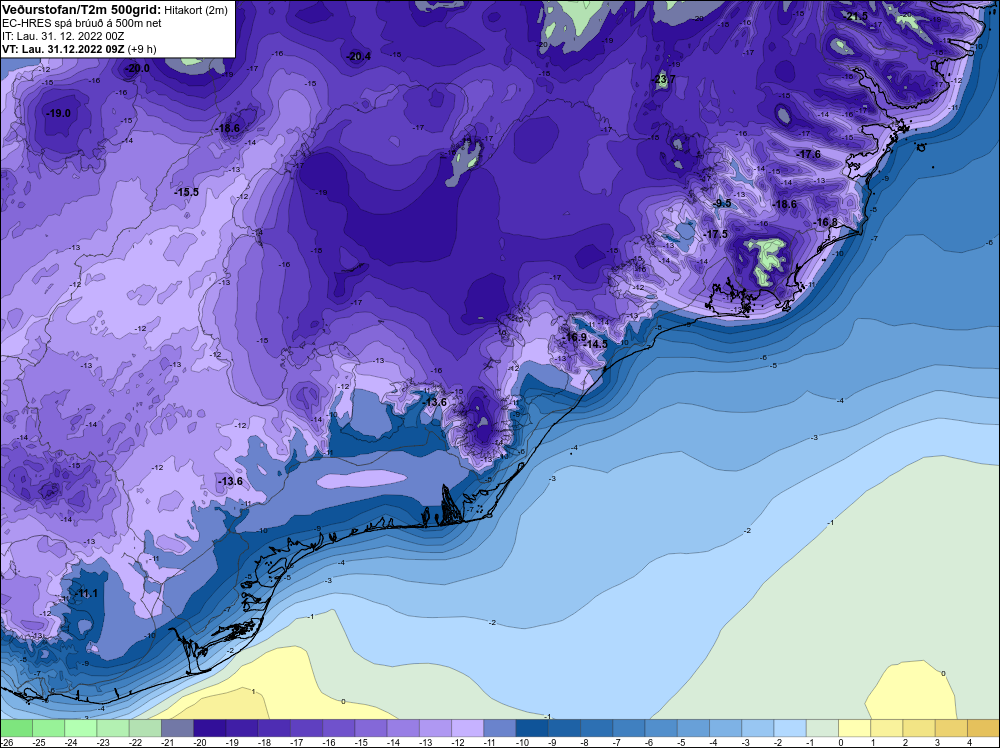This screenshot has width=1000, height=748.
Task: Click the dark blue legend swatch between -10 and -9
Action: (532, 728)
